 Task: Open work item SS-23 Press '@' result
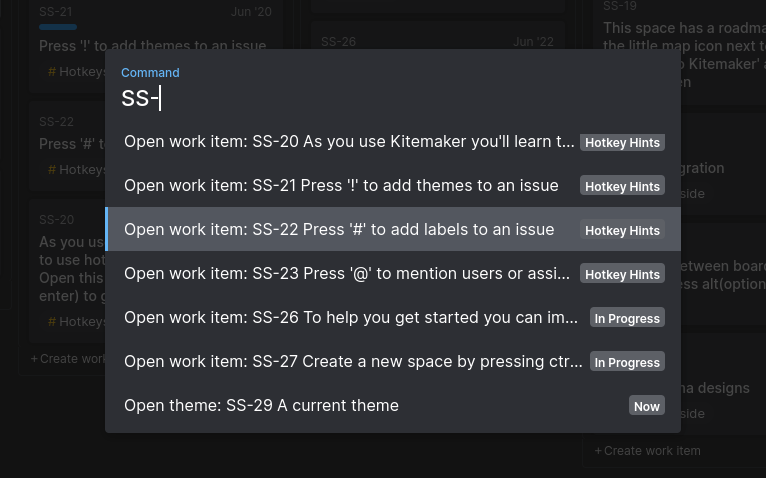393,273
